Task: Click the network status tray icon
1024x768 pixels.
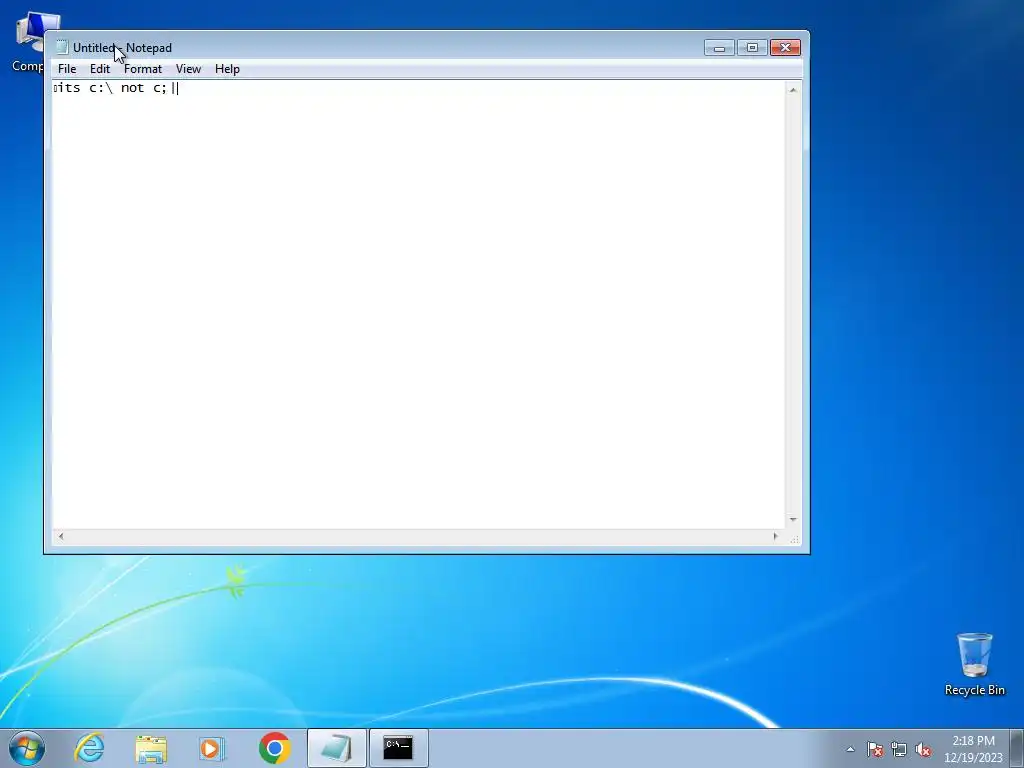Action: [899, 750]
